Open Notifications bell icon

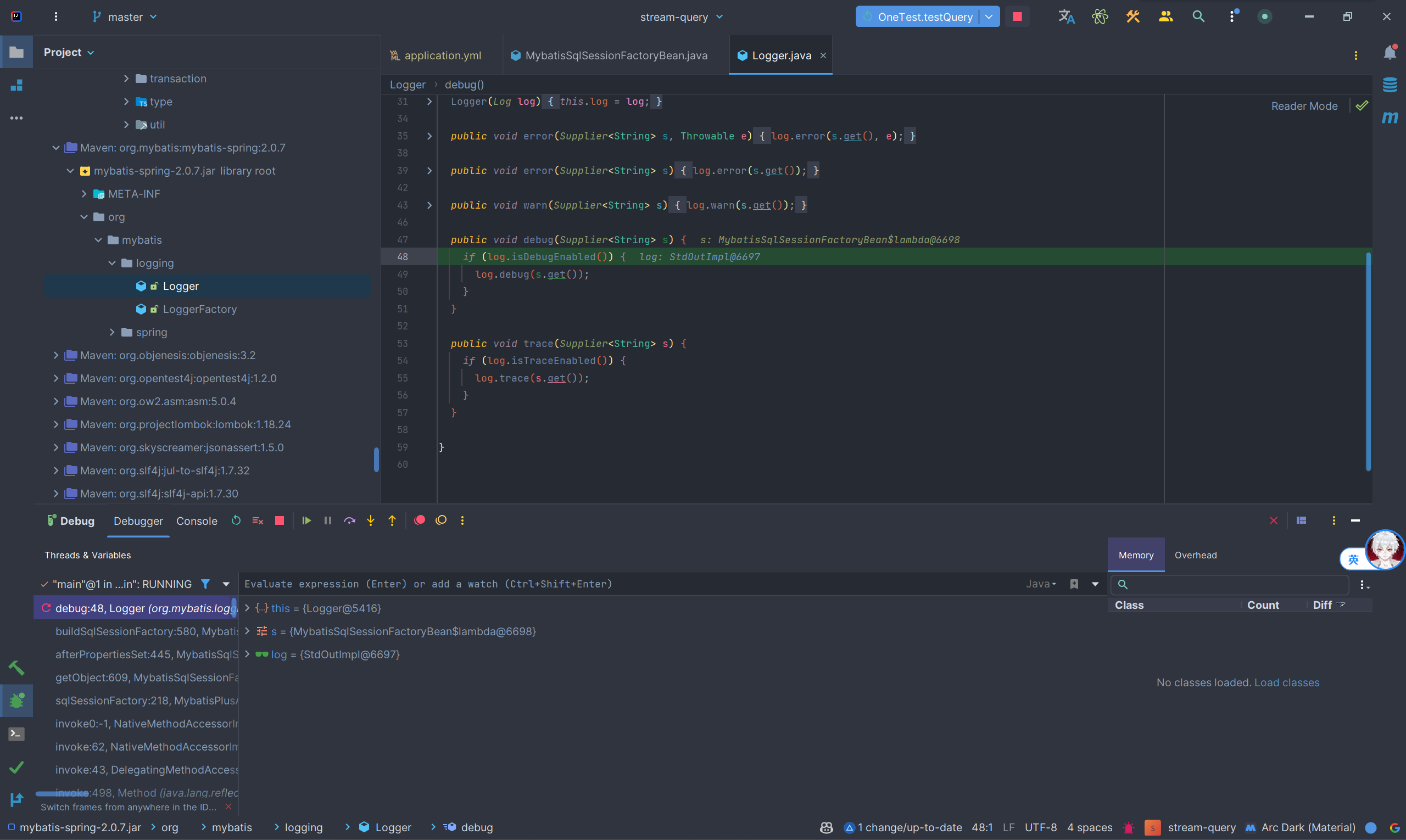point(1390,53)
